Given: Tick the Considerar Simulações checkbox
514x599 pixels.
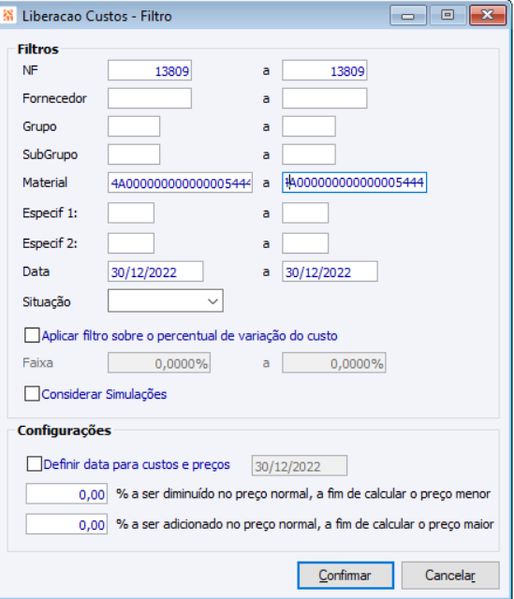Looking at the screenshot, I should tap(32, 393).
